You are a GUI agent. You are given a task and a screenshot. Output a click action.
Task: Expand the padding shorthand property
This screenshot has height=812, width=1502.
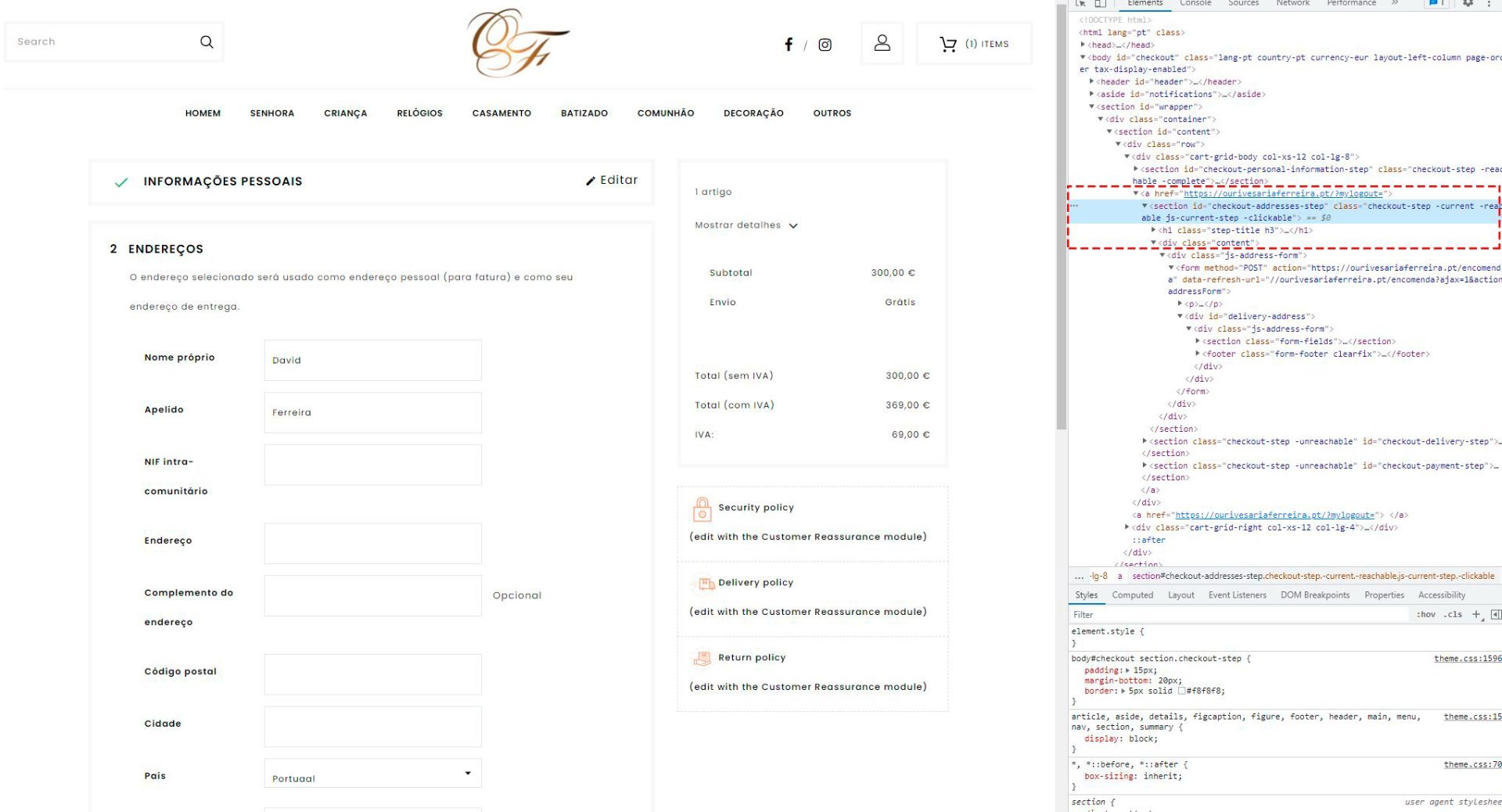point(1127,670)
